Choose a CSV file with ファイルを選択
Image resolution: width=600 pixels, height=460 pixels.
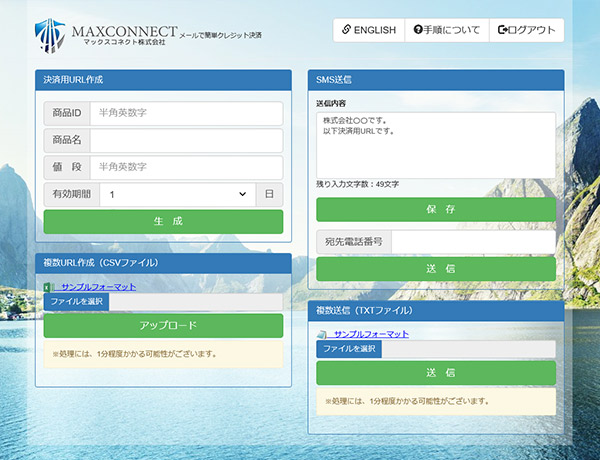click(78, 302)
